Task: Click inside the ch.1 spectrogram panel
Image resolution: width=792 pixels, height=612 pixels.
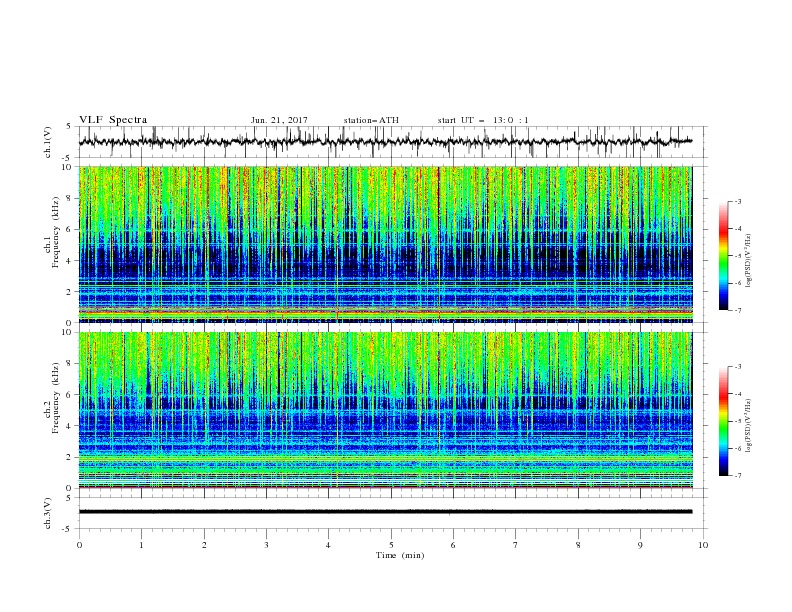Action: tap(386, 244)
